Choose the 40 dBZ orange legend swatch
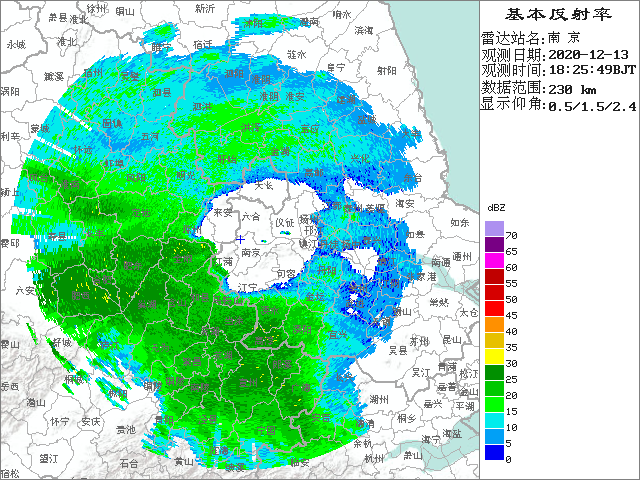Viewport: 640px width, 480px height. point(493,323)
